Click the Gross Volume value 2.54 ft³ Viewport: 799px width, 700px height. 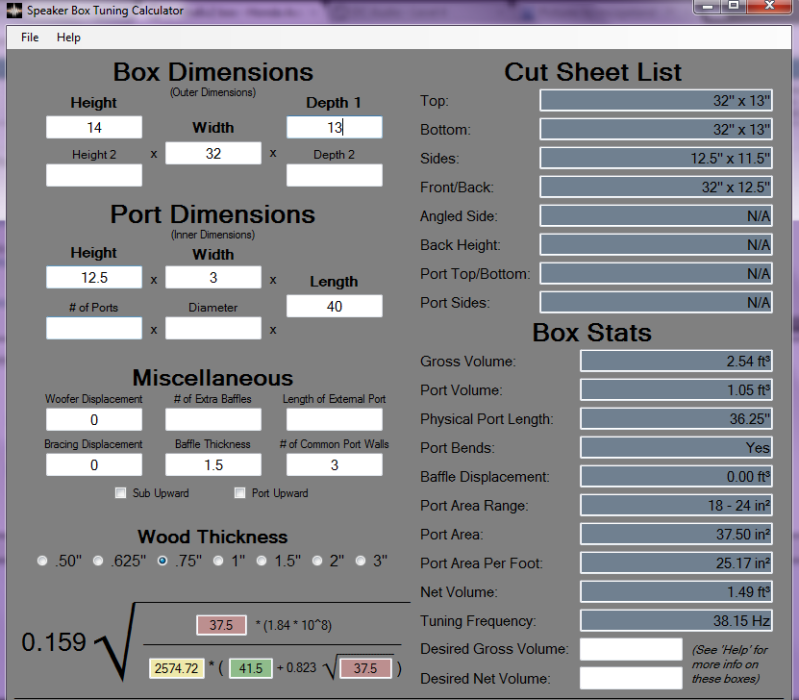676,361
